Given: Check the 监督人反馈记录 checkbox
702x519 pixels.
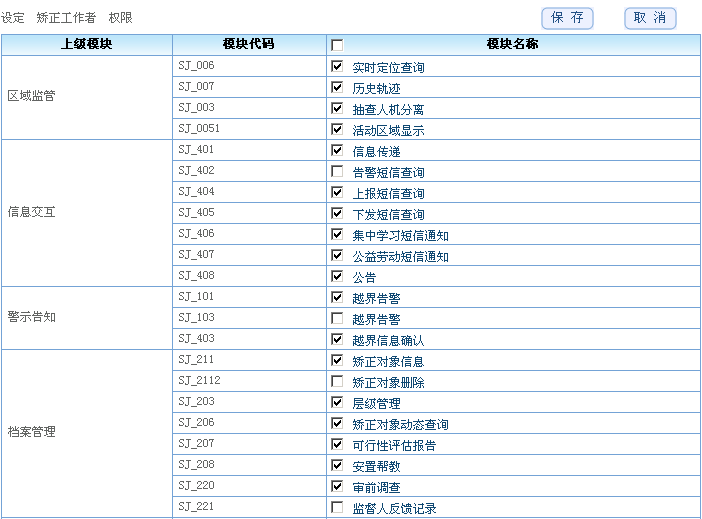Looking at the screenshot, I should coord(337,508).
